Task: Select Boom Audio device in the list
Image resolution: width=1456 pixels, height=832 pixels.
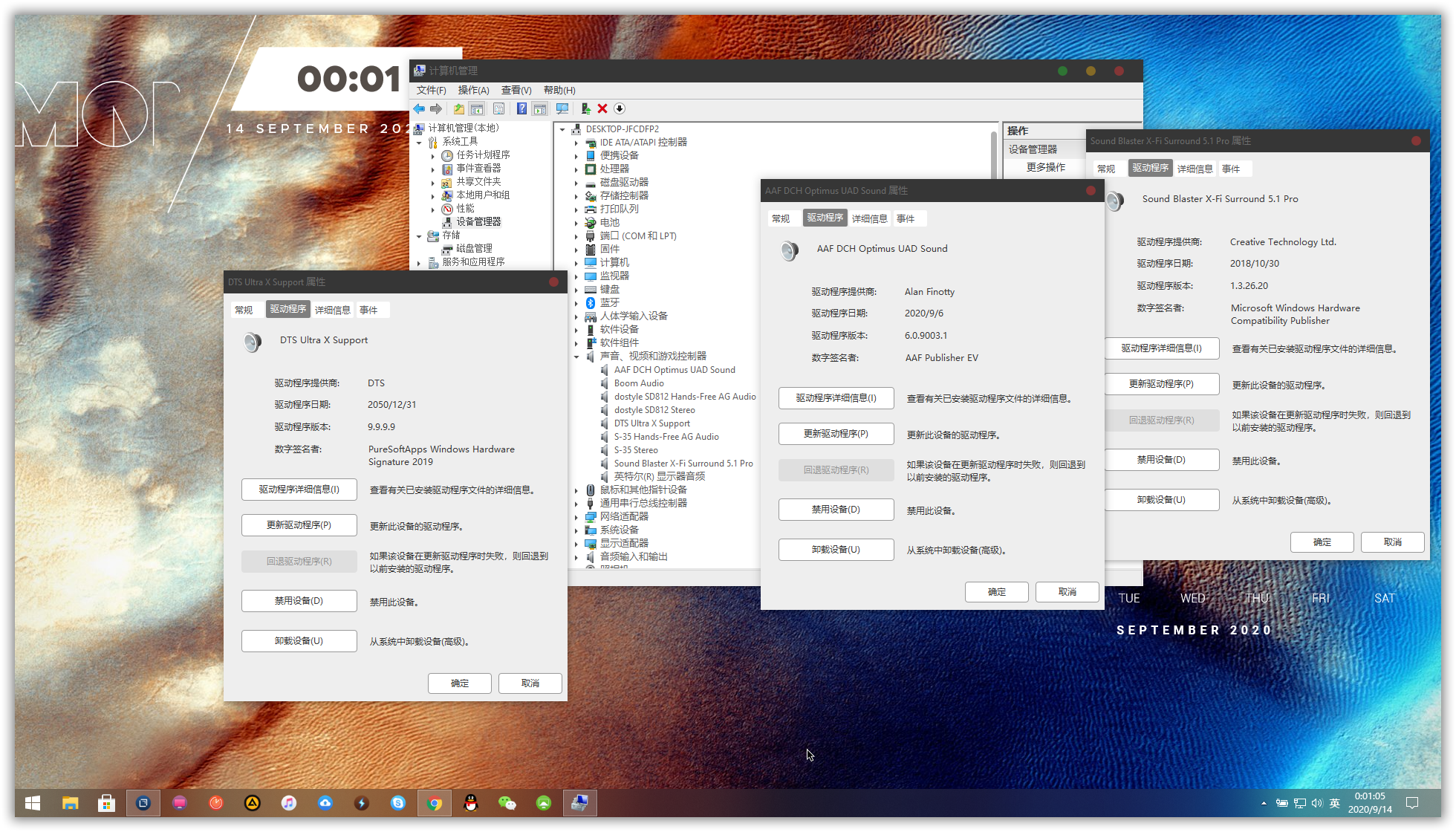Action: [639, 383]
